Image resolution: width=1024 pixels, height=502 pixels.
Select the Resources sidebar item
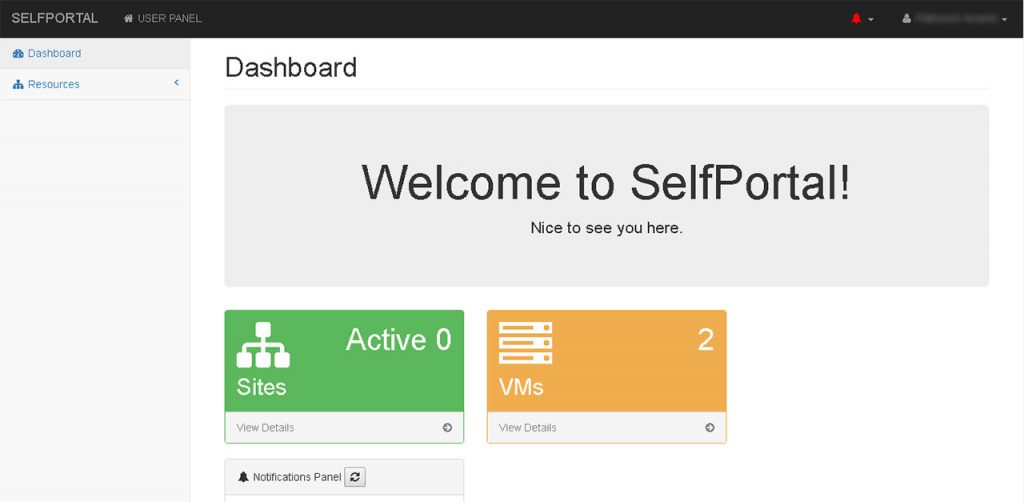coord(95,84)
